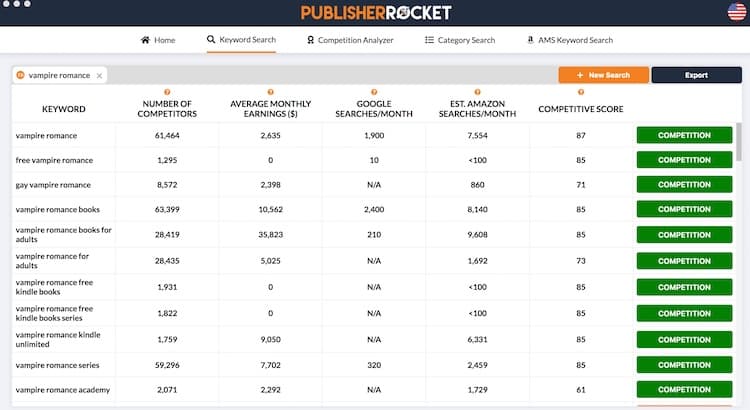Open AMS Keyword Search tab
750x410 pixels.
(x=569, y=40)
